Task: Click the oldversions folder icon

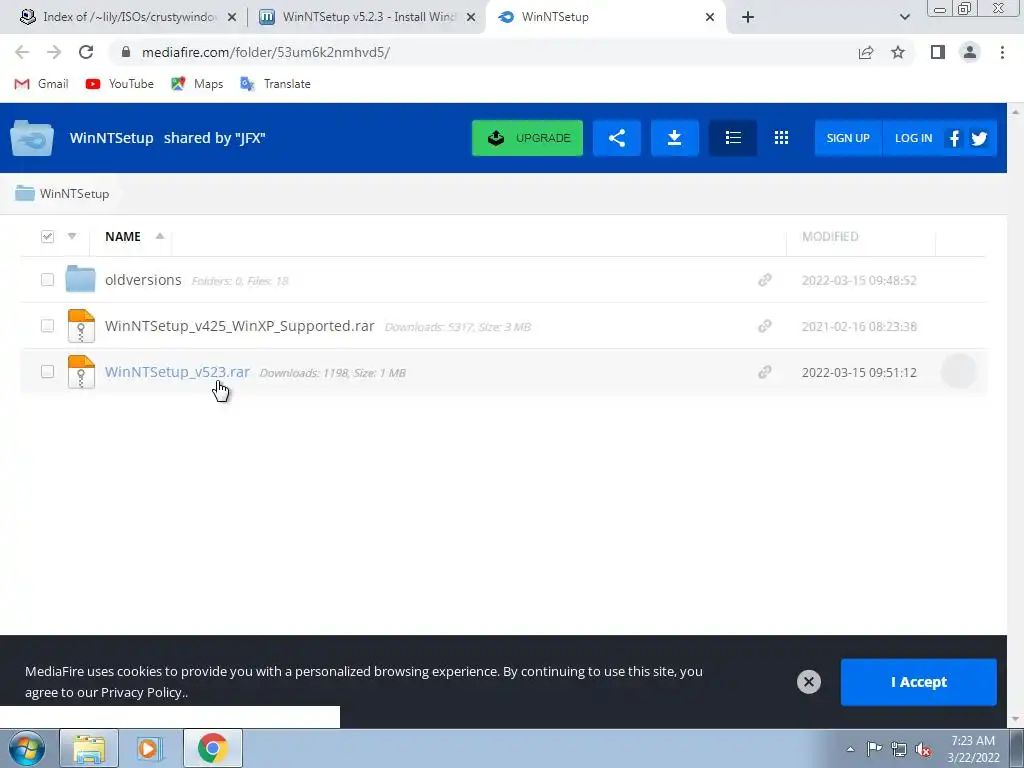Action: coord(80,279)
